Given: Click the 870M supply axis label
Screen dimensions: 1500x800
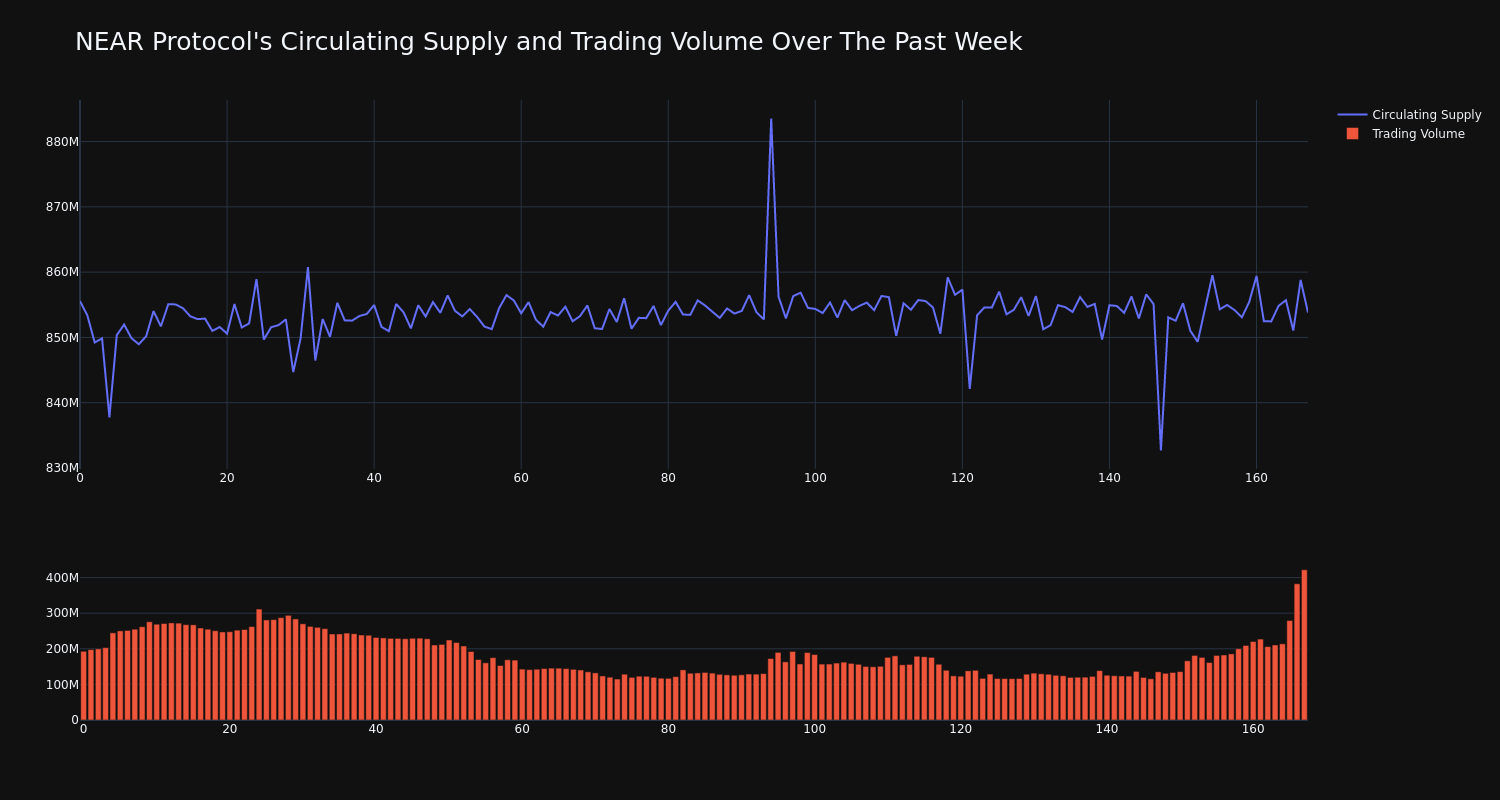Looking at the screenshot, I should point(62,207).
